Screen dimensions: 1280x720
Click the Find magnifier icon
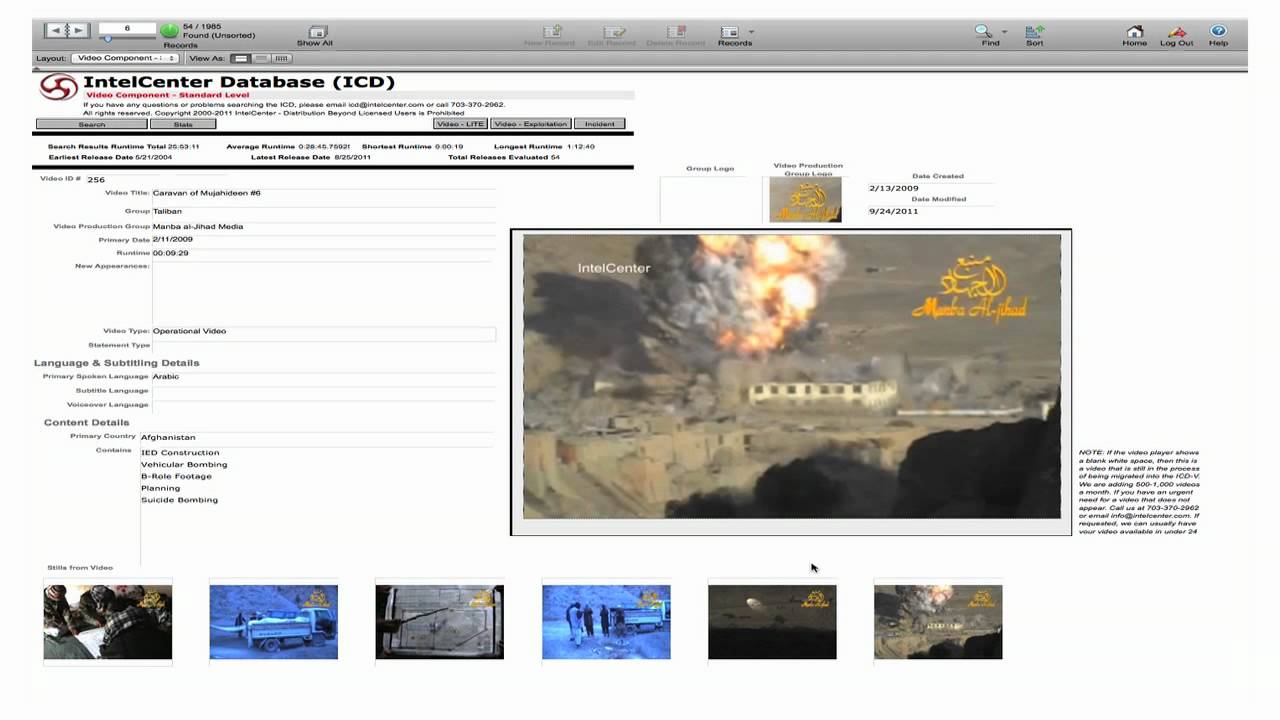pos(984,32)
